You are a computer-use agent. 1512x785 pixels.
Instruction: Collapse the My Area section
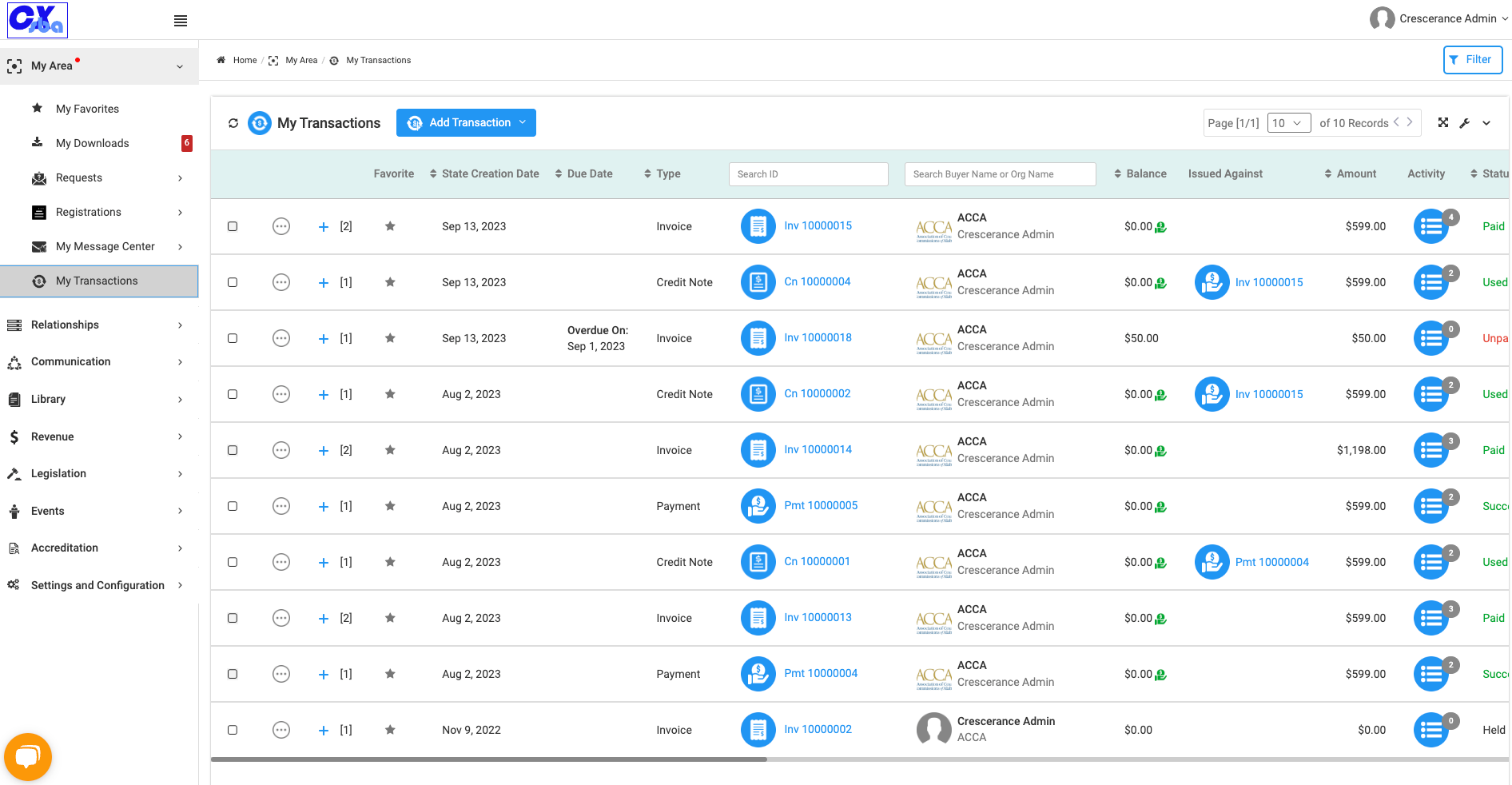[x=99, y=66]
